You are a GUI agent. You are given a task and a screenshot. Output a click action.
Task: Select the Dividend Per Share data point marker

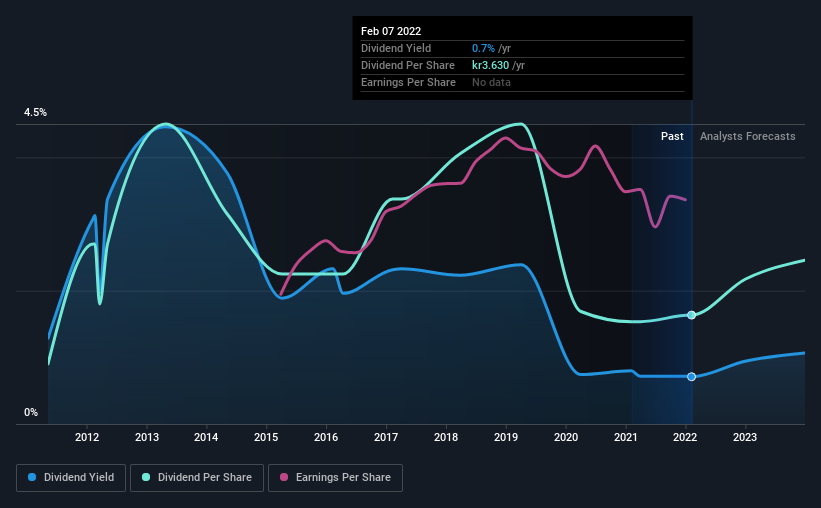point(691,315)
